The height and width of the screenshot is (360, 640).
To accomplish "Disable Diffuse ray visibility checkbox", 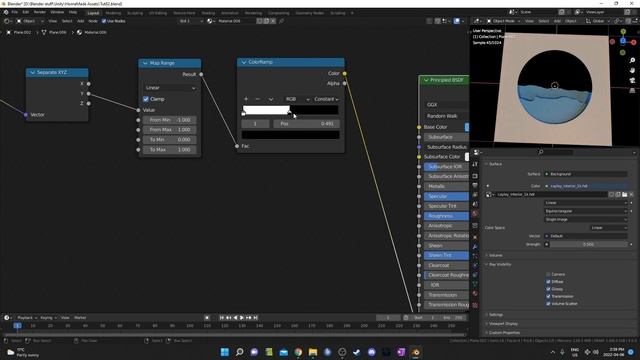I will pos(548,282).
